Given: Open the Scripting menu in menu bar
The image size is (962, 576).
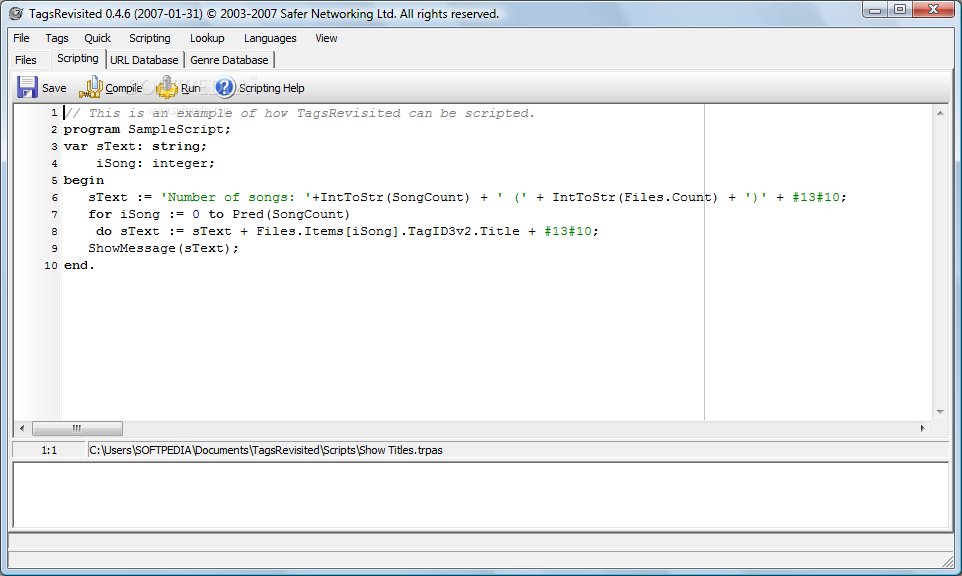Looking at the screenshot, I should tap(150, 38).
